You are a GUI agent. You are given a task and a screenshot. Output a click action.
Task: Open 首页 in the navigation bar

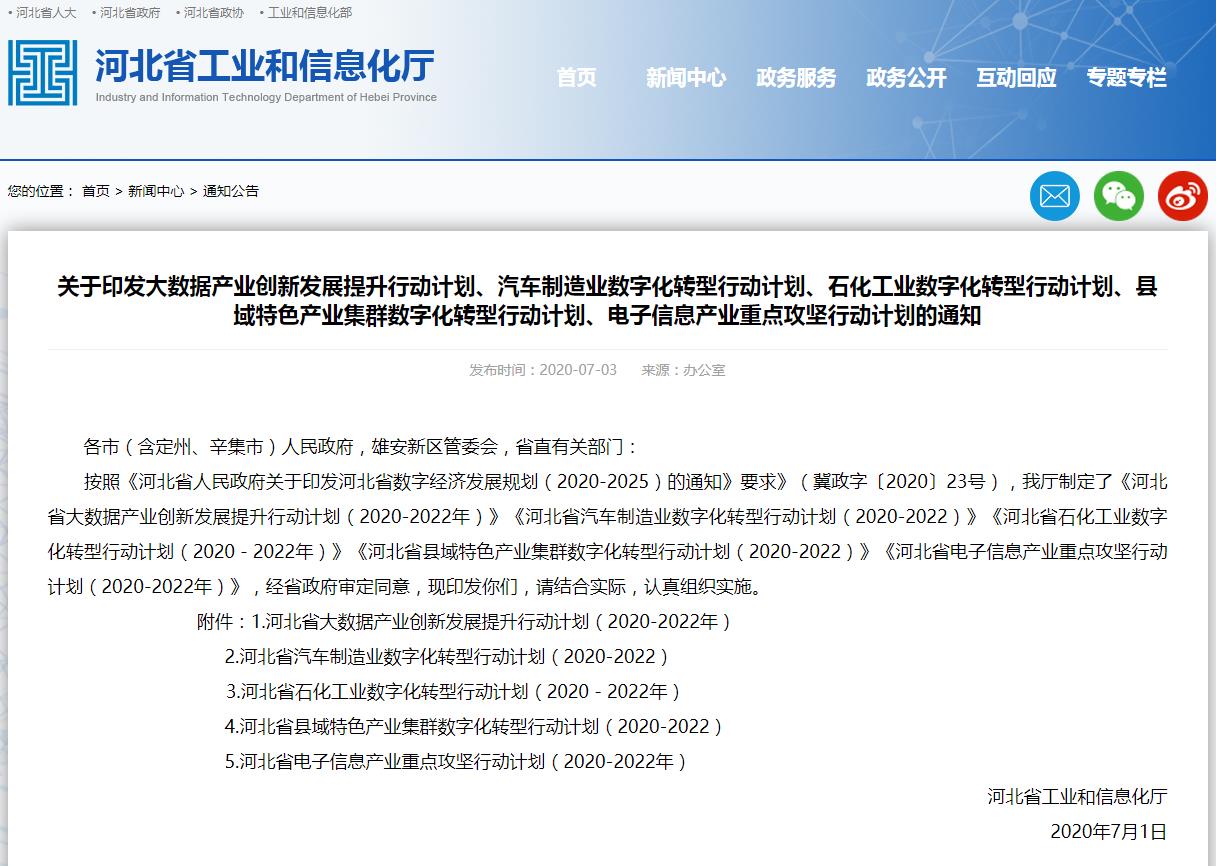575,78
